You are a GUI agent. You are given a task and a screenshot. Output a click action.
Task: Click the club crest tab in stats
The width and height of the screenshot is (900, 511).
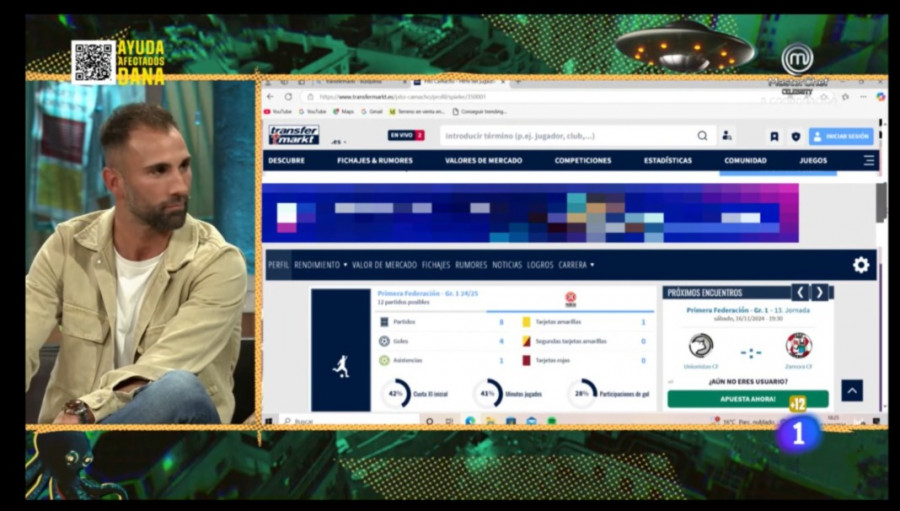click(570, 297)
